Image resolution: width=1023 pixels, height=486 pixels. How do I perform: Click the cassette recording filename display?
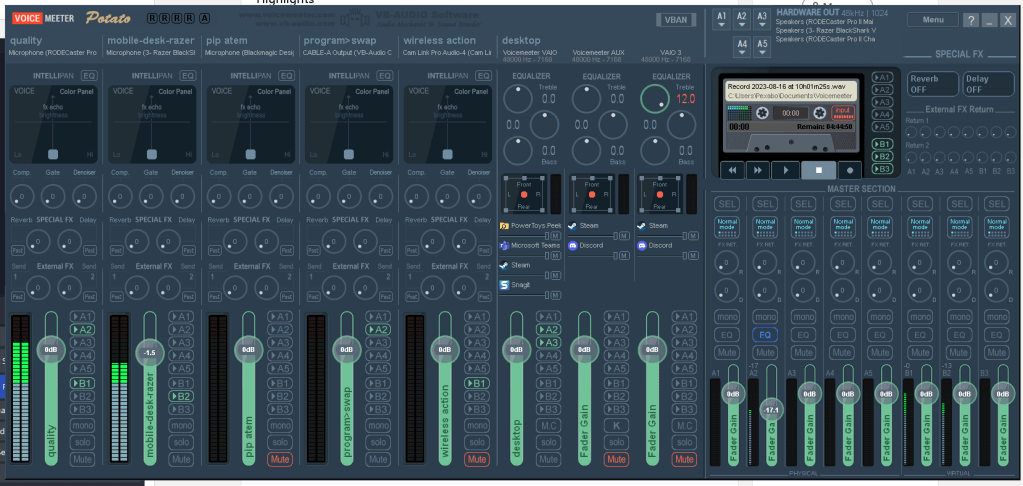(x=789, y=91)
